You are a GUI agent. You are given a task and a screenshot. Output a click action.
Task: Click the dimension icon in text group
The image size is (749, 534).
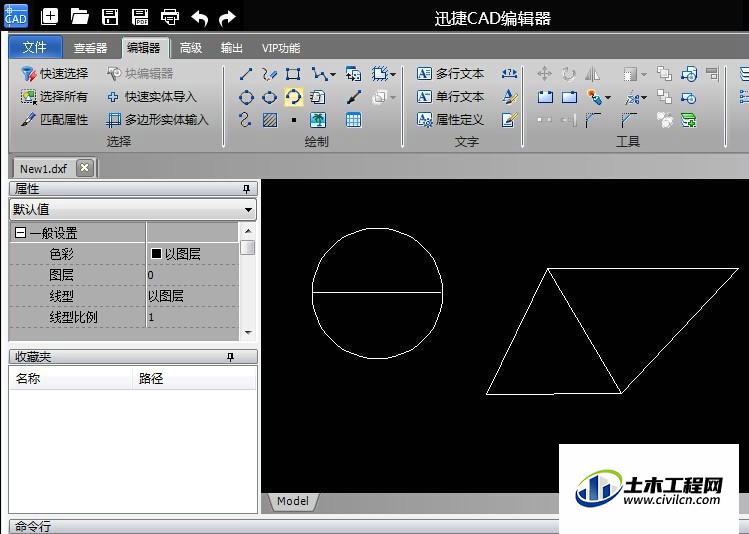(x=509, y=74)
